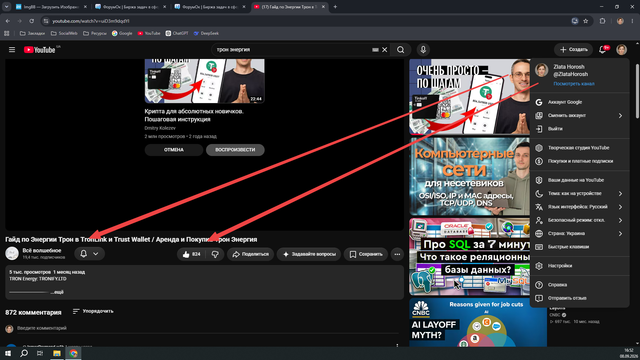Open Windows taskbar search
Screen dimensions: 640x360
click(x=24, y=353)
